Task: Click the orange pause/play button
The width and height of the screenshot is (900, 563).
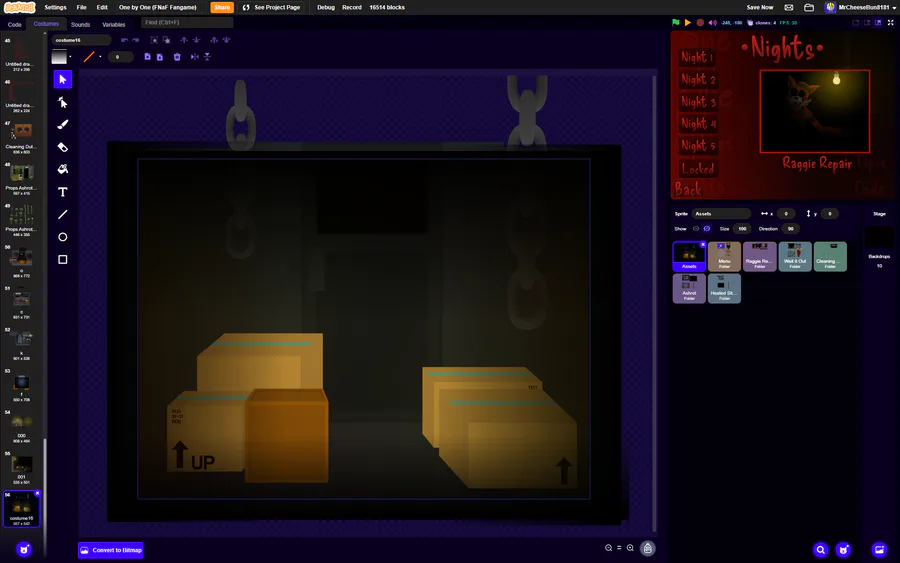Action: pyautogui.click(x=688, y=22)
